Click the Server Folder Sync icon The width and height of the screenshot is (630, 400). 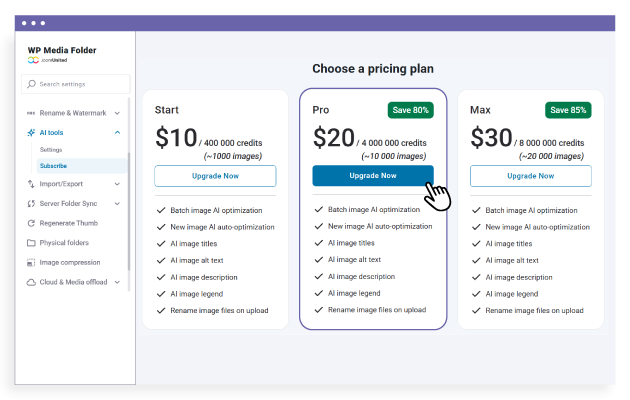point(31,203)
